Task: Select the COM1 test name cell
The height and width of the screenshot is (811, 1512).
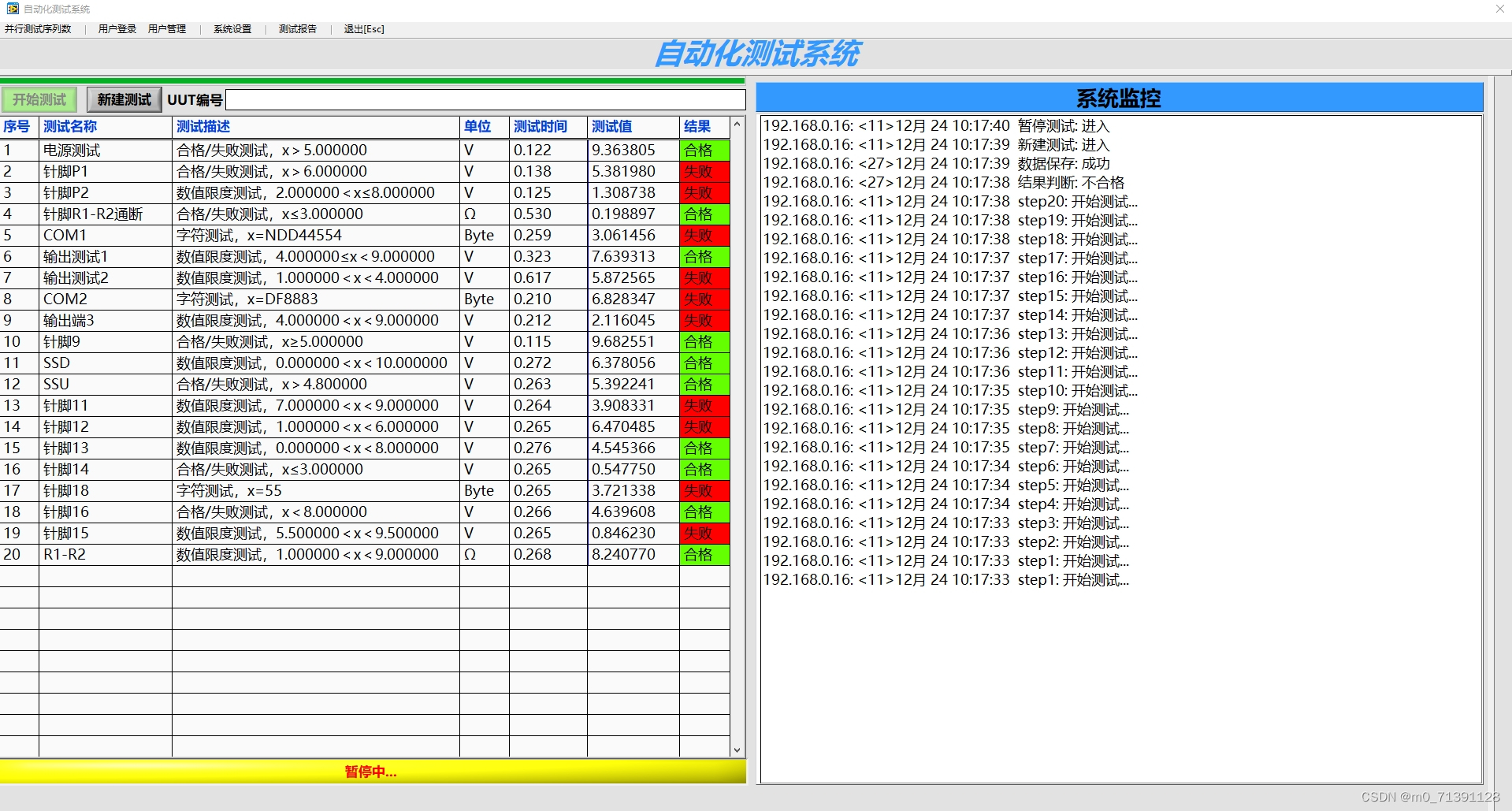Action: (x=106, y=236)
